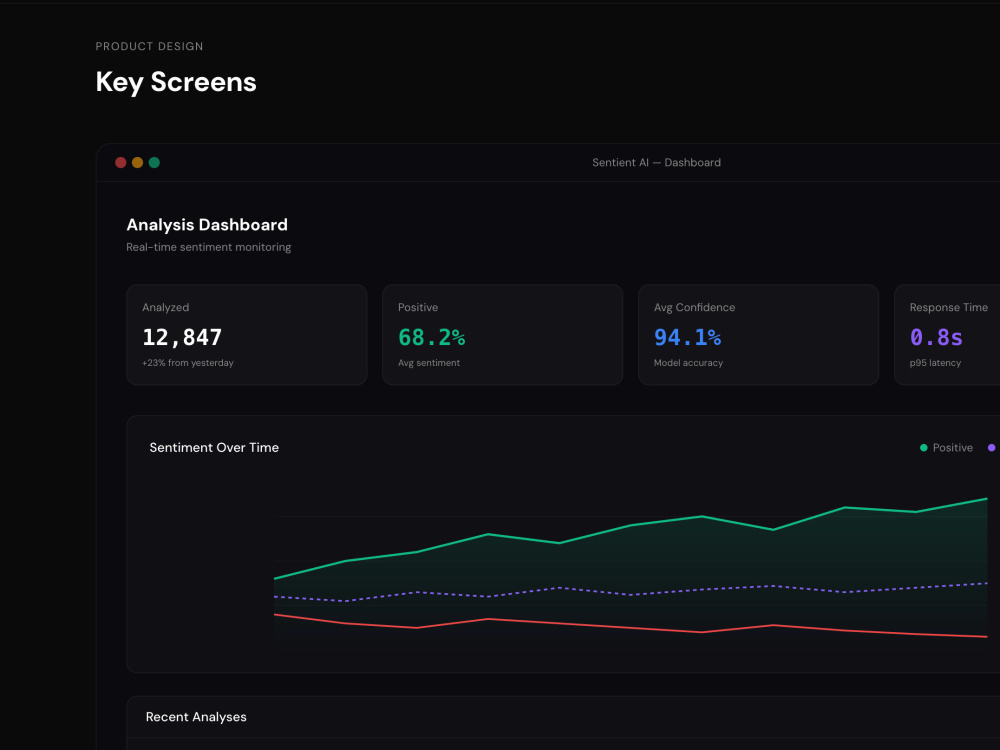Open the Avg Confidence stat card
The height and width of the screenshot is (750, 1000).
coord(758,335)
